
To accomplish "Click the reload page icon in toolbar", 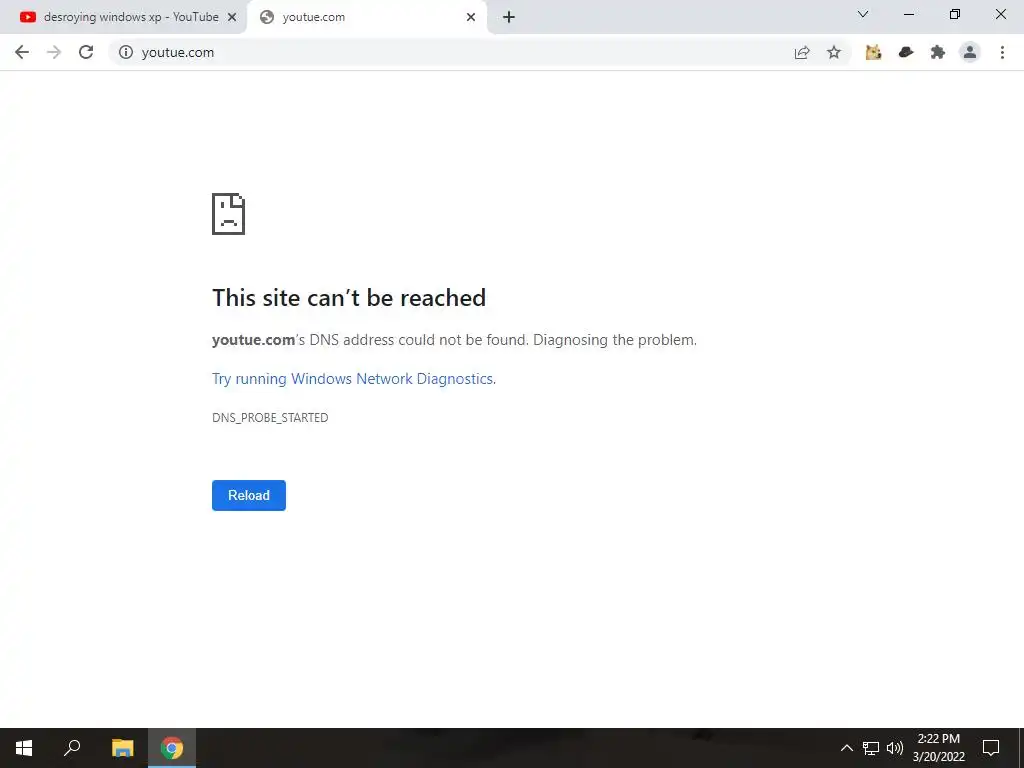I will tap(86, 52).
